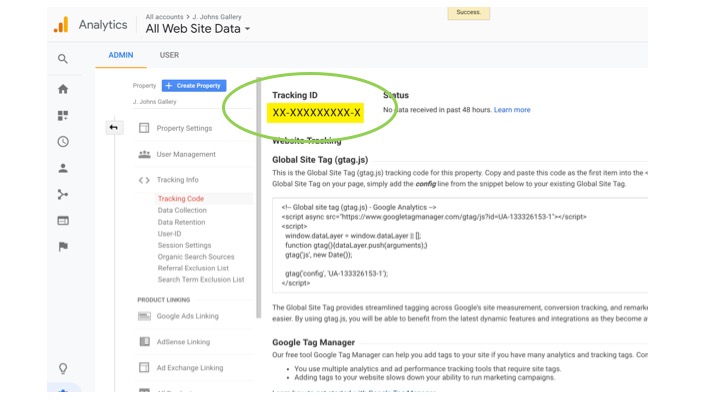Open Ad Exchange Linking
The width and height of the screenshot is (720, 405).
(190, 368)
